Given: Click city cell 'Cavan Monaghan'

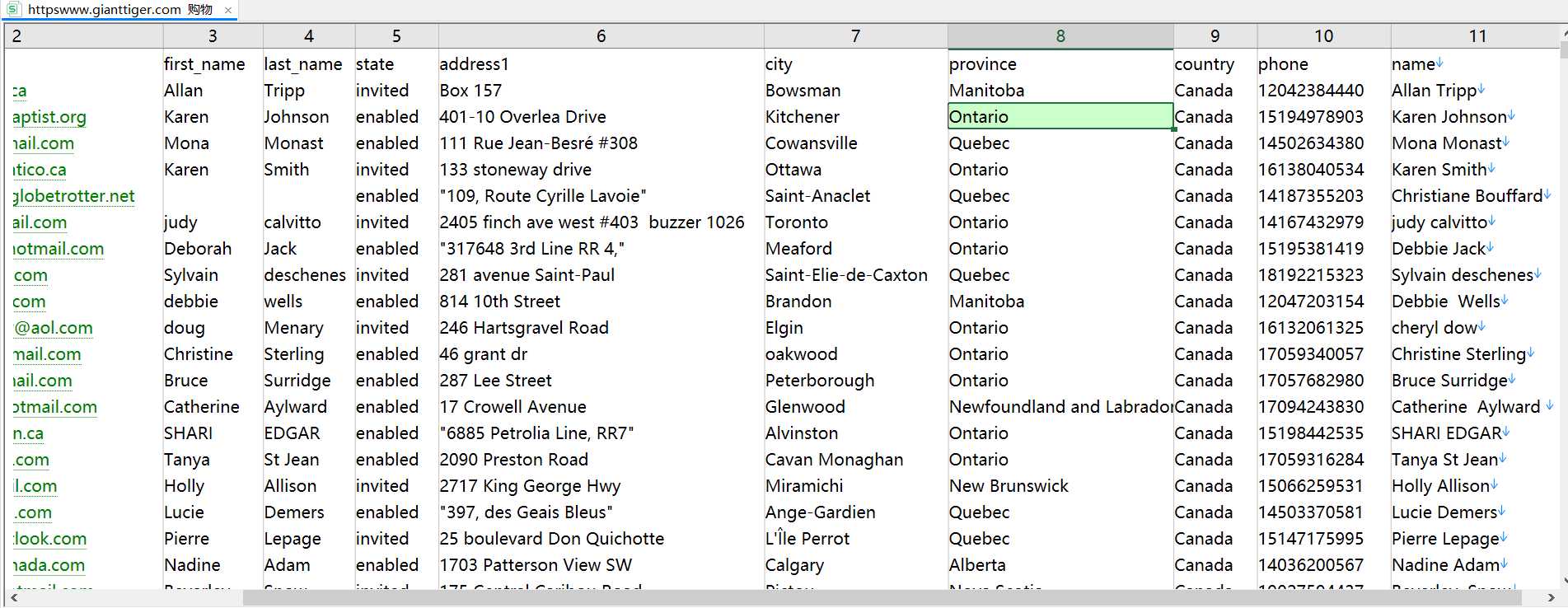Looking at the screenshot, I should [x=855, y=460].
